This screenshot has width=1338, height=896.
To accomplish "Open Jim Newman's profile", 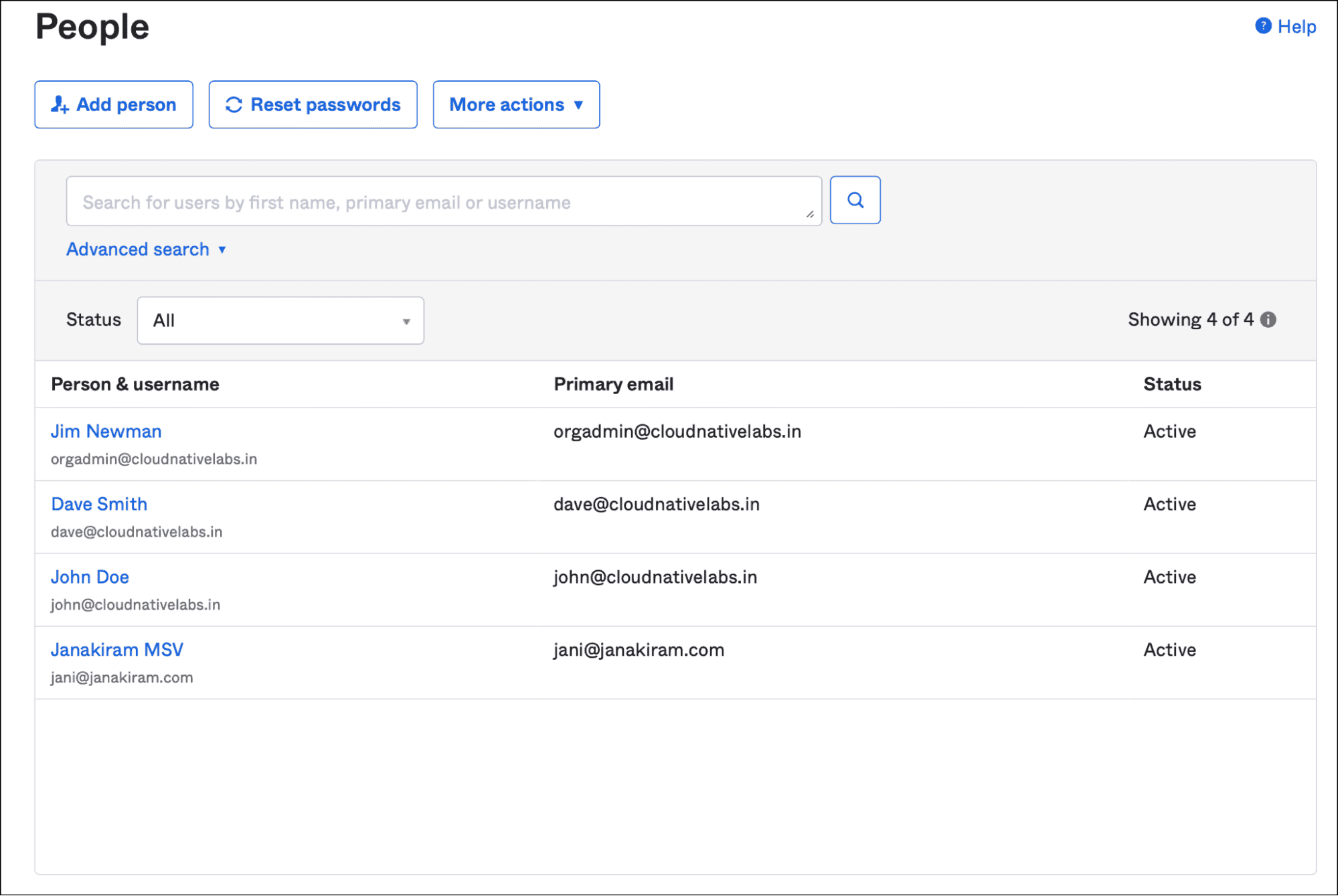I will click(106, 432).
